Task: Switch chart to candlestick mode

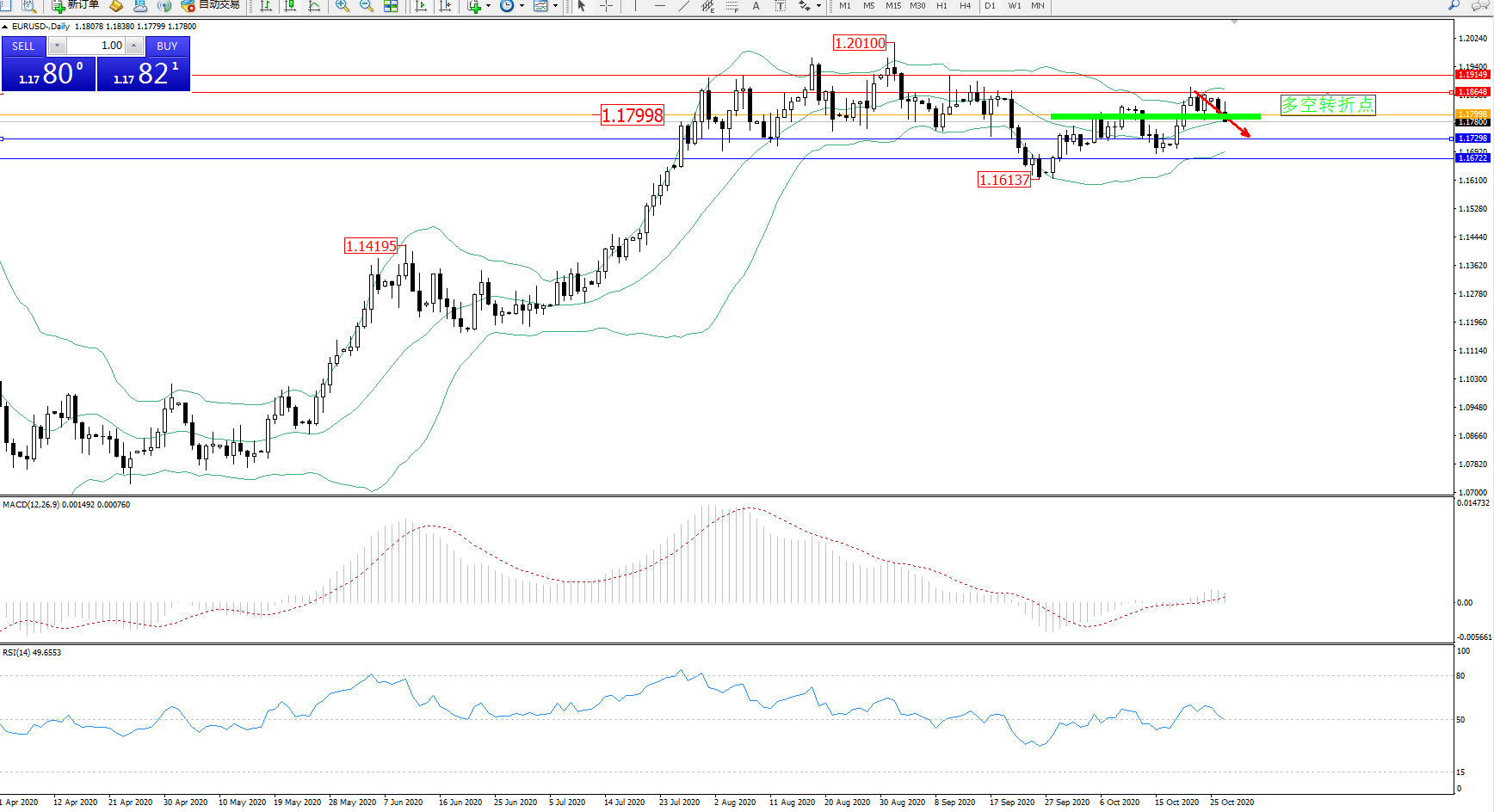Action: [x=290, y=6]
